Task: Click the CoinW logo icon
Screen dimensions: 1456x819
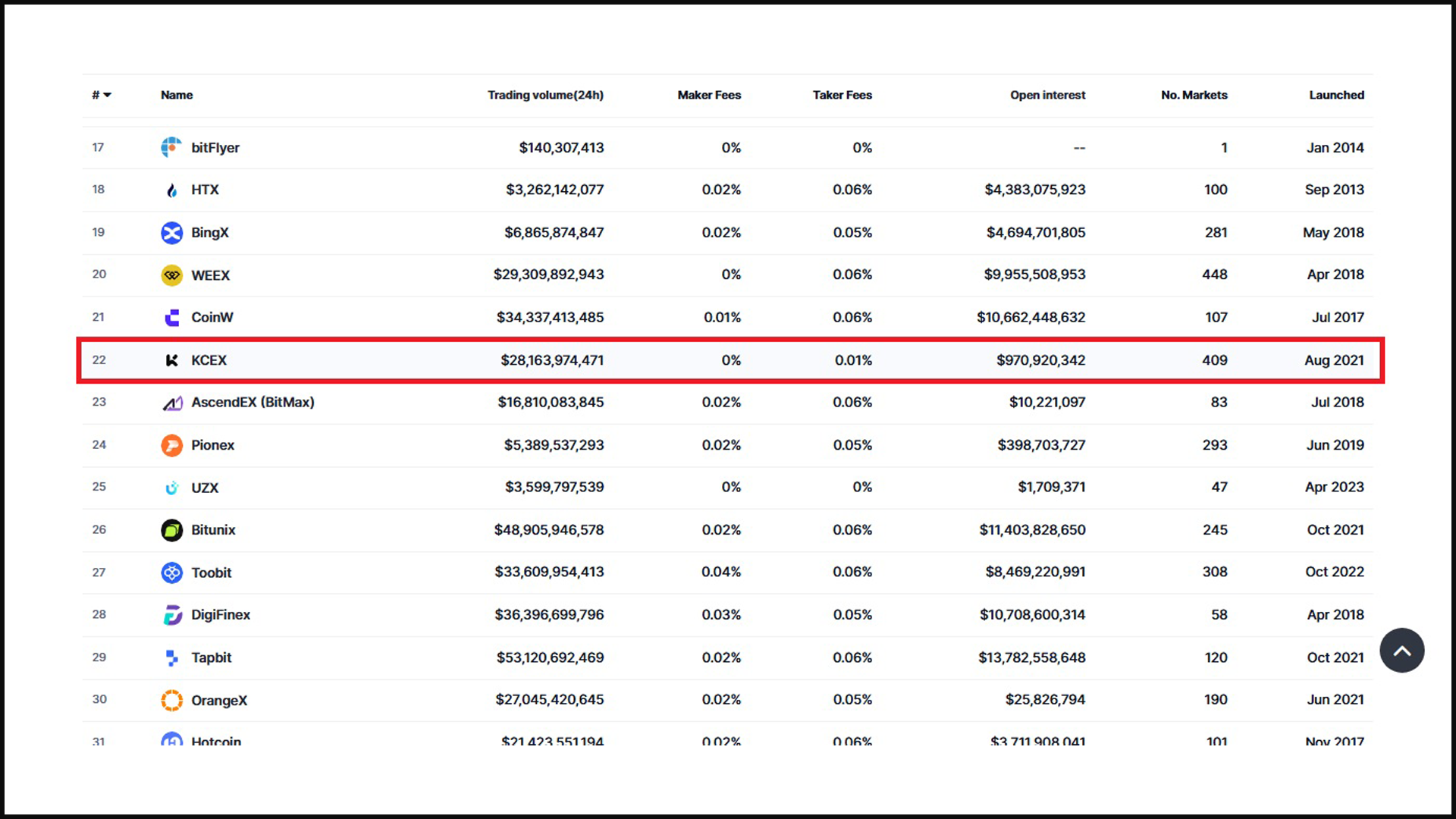Action: pyautogui.click(x=171, y=318)
